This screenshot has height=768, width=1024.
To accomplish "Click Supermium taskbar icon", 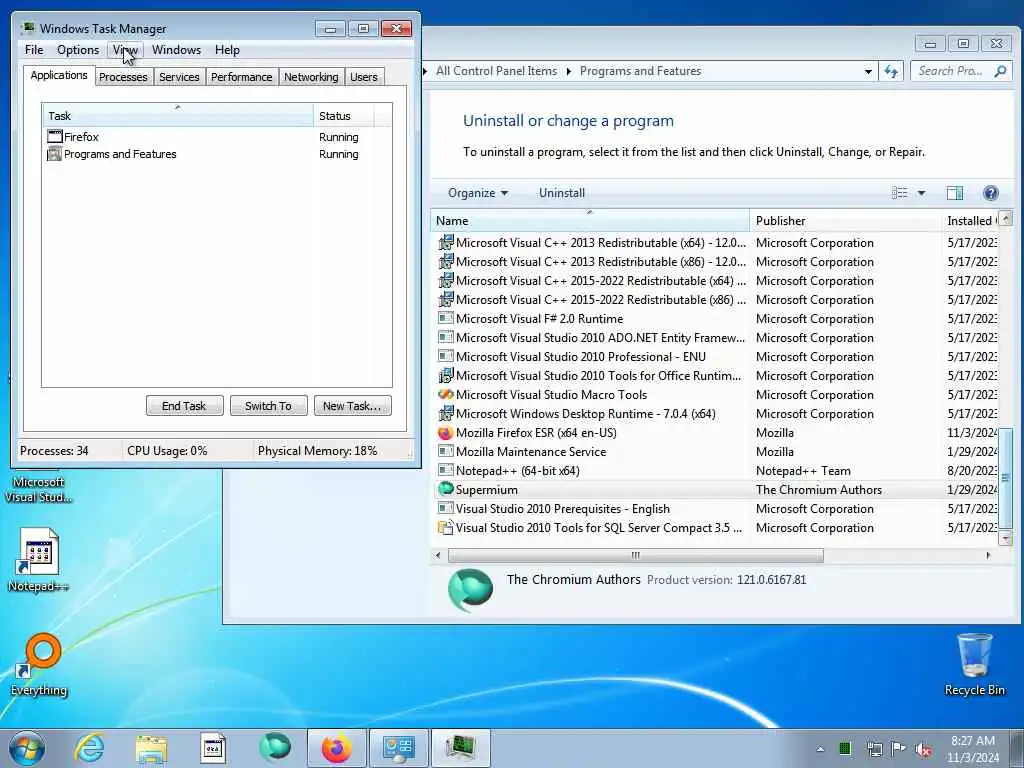I will coord(275,748).
